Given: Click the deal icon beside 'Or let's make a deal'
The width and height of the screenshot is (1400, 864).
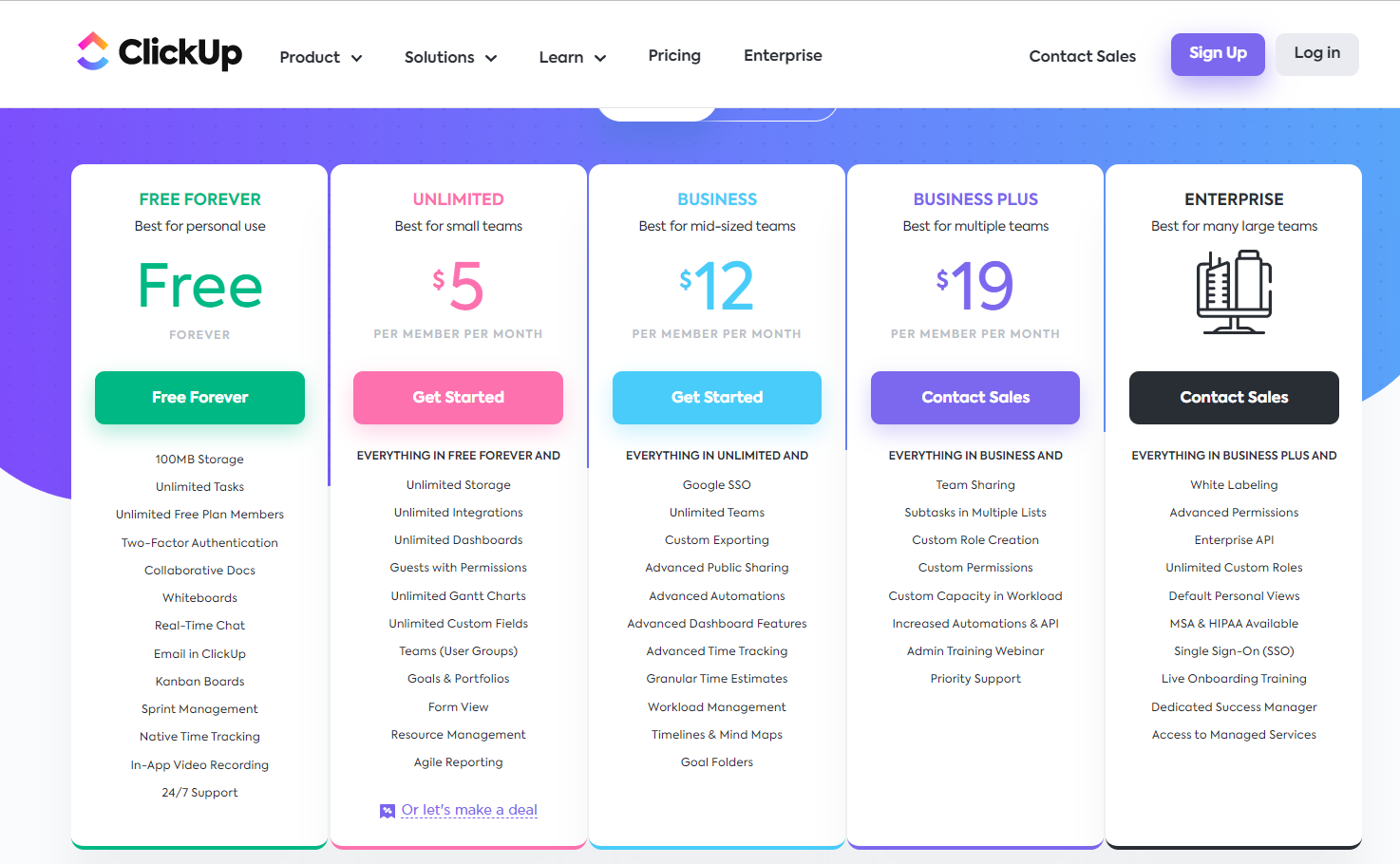Looking at the screenshot, I should coord(388,811).
